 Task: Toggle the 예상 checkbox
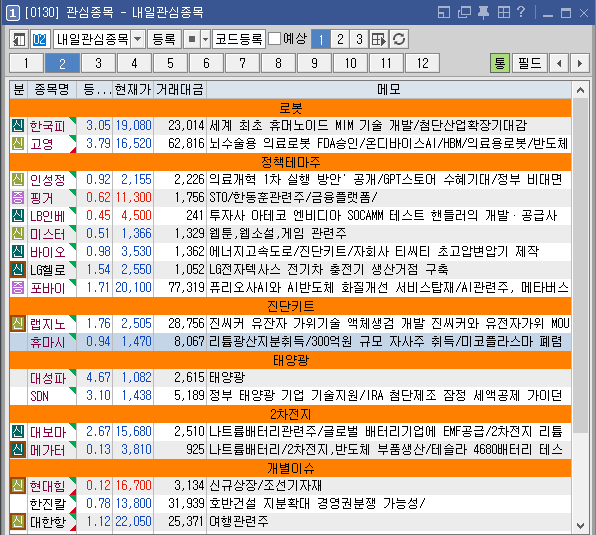point(274,38)
